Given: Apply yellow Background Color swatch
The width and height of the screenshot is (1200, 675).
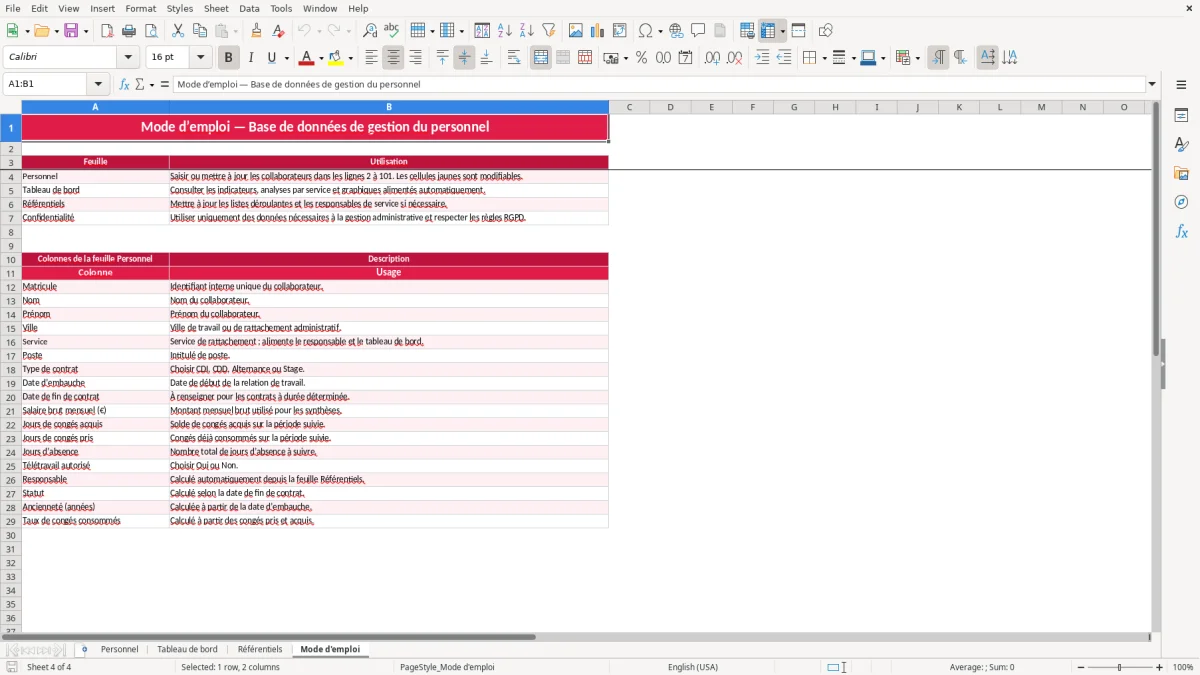Looking at the screenshot, I should tap(336, 58).
